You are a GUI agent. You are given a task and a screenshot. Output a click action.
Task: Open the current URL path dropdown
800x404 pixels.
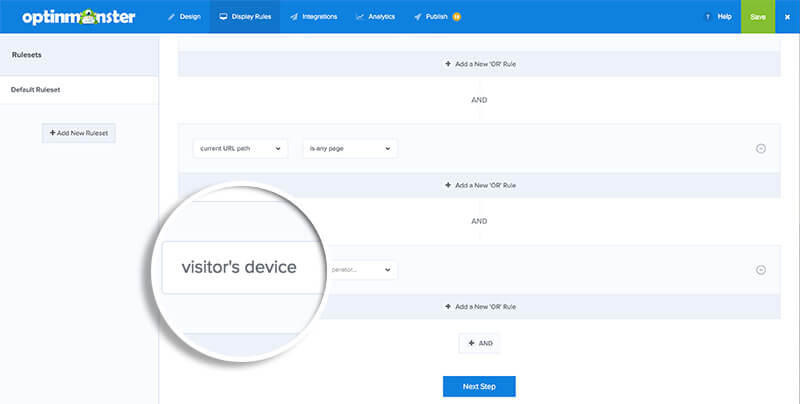click(240, 148)
